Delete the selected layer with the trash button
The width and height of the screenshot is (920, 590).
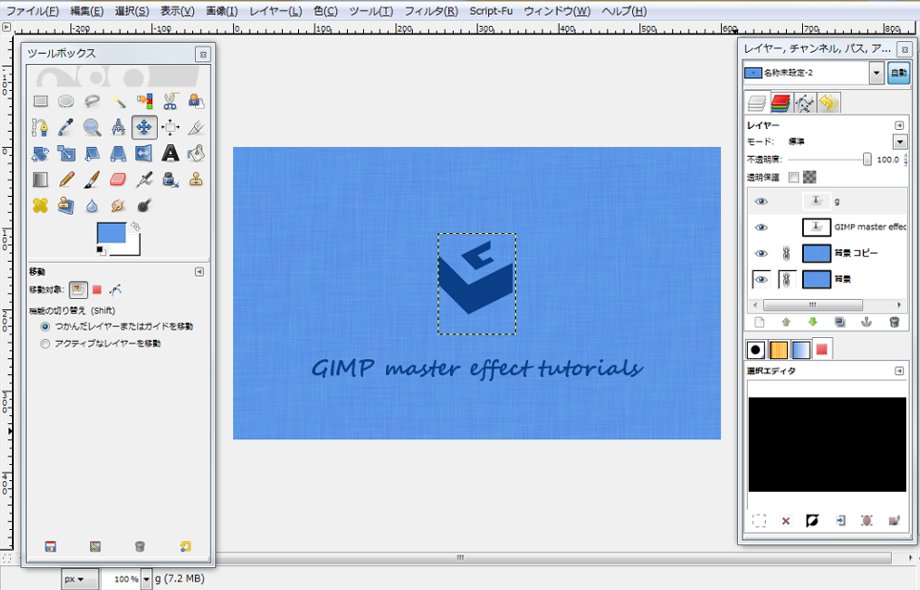point(892,321)
